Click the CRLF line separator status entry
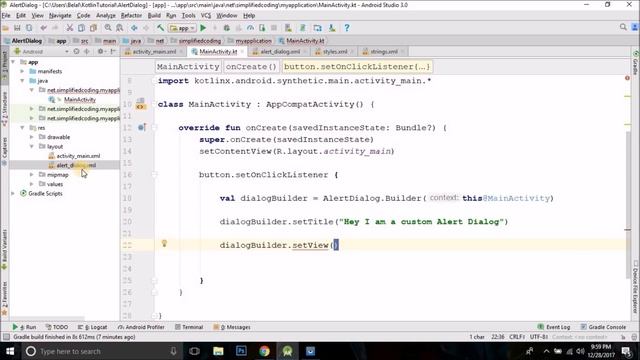Viewport: 640px width, 360px height. point(517,337)
